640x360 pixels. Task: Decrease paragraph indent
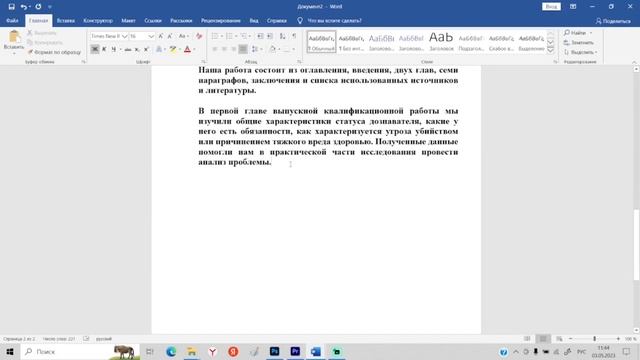pyautogui.click(x=260, y=36)
